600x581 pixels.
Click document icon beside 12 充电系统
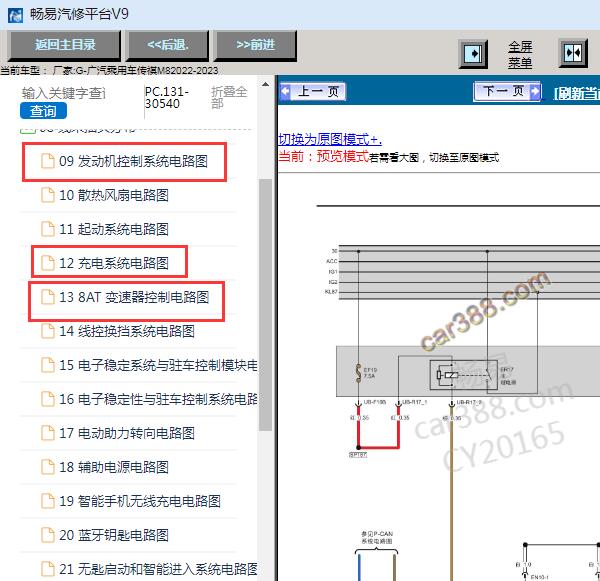pyautogui.click(x=47, y=263)
